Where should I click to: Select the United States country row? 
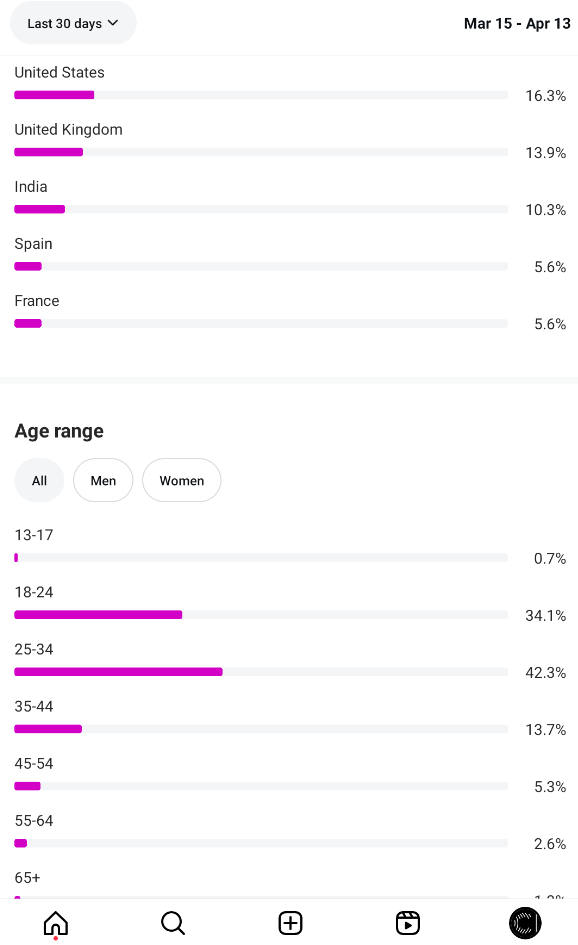(290, 84)
